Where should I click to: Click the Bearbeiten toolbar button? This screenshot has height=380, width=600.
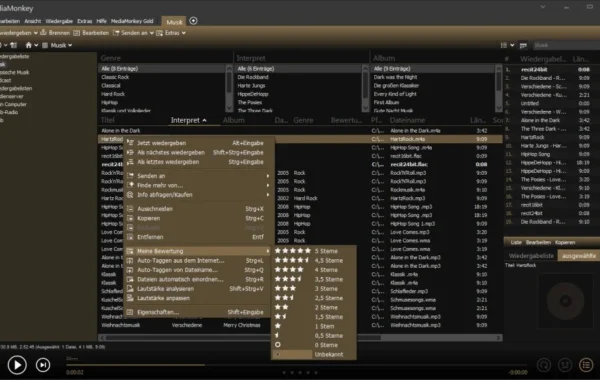(91, 33)
